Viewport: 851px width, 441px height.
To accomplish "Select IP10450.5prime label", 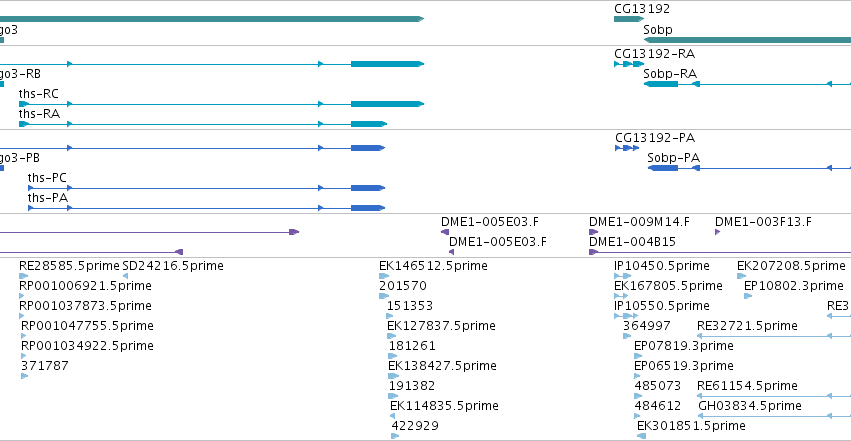I will [x=662, y=266].
